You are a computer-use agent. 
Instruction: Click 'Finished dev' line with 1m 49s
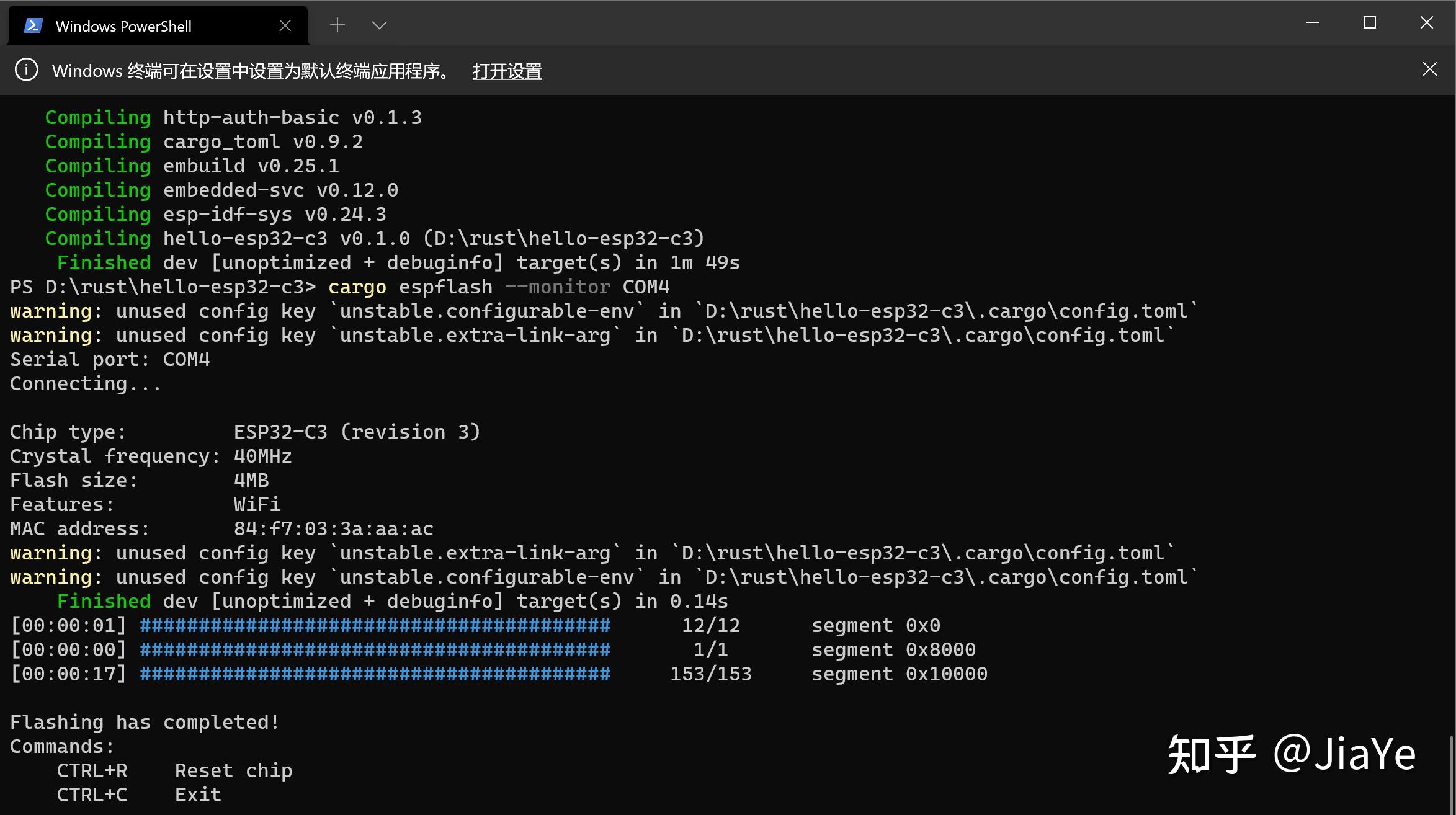pyautogui.click(x=398, y=262)
